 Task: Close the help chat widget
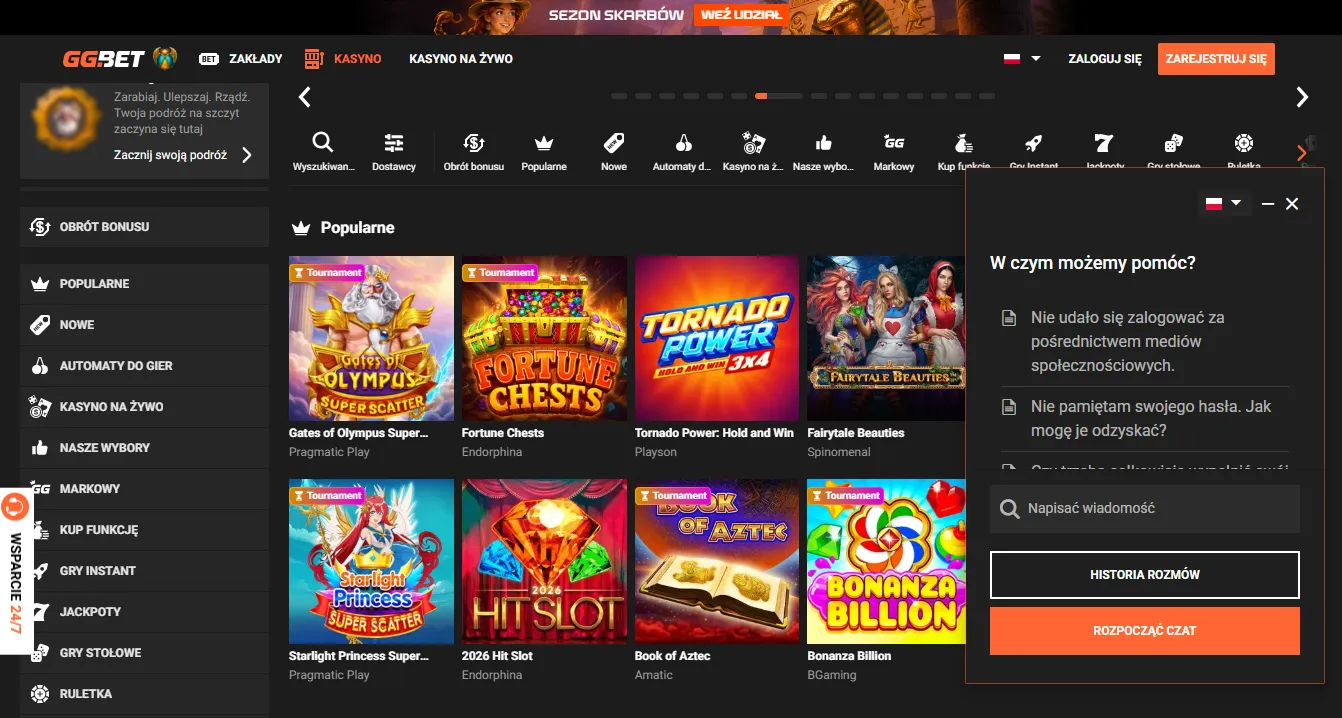point(1292,204)
